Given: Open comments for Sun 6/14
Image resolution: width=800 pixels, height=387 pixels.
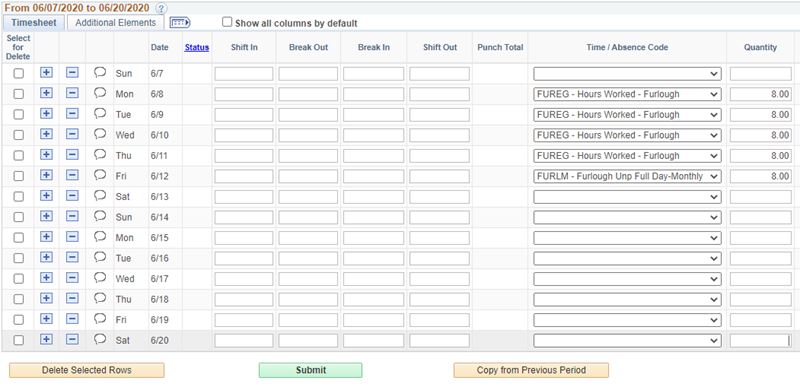Looking at the screenshot, I should point(100,216).
